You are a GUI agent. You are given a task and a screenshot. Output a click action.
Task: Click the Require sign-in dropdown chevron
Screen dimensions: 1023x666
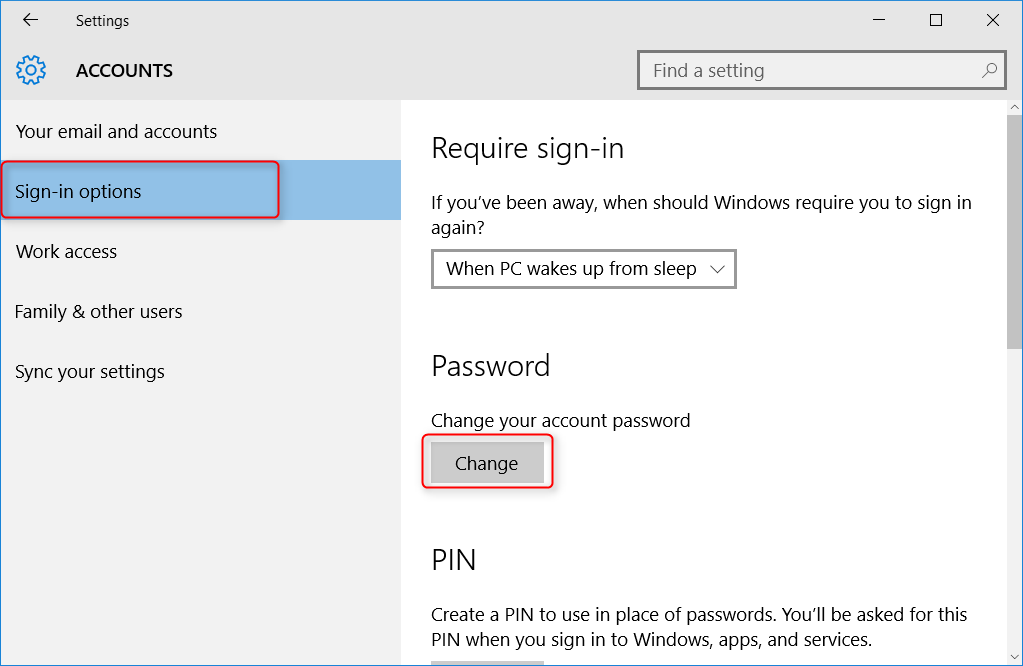click(x=716, y=269)
